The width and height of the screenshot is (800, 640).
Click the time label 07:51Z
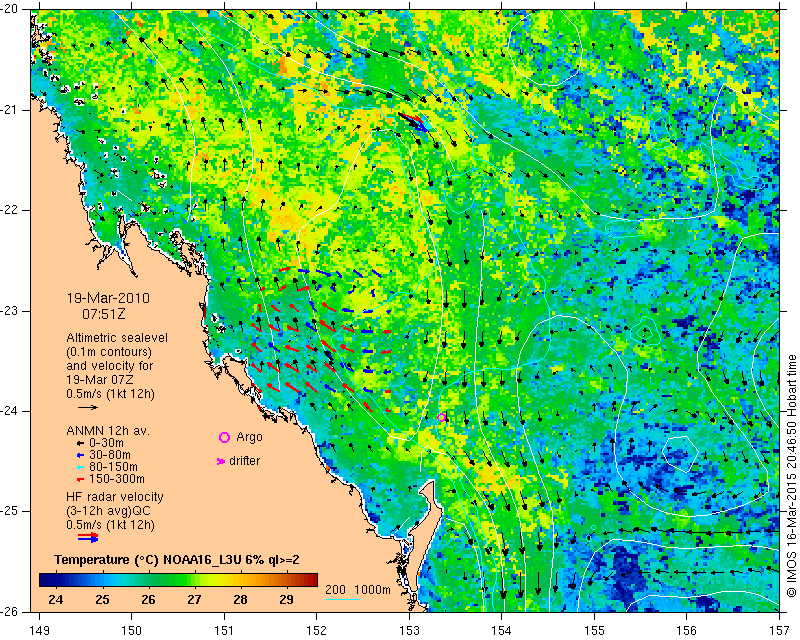(x=104, y=314)
